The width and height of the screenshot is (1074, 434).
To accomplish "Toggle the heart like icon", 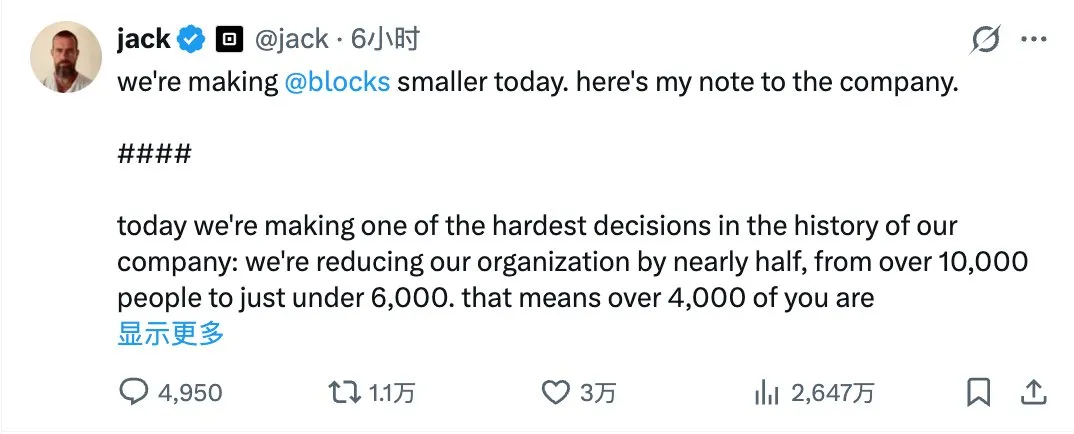I will pos(555,392).
